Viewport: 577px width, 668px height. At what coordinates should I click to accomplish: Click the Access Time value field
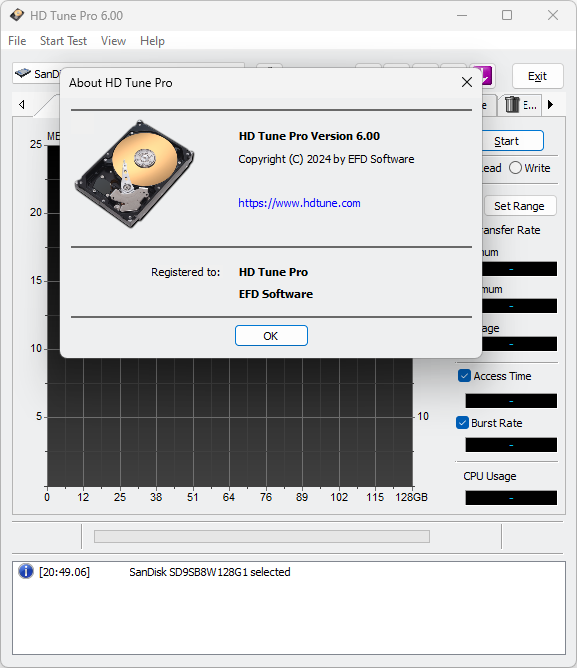point(511,401)
